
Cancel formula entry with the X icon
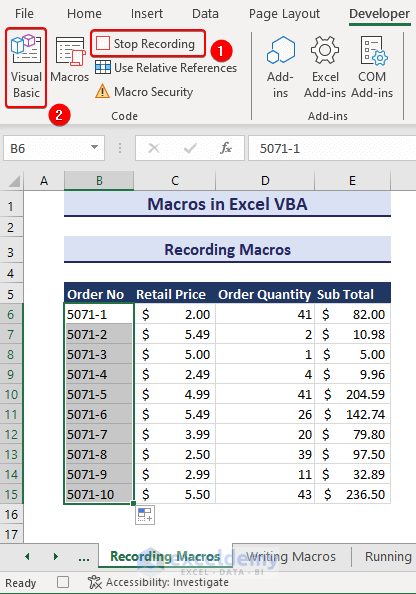tap(154, 148)
